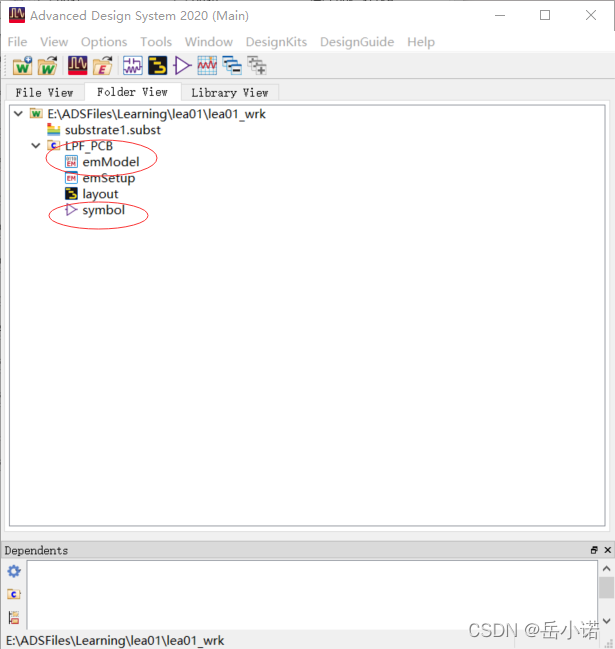
Task: Switch to the File View tab
Action: (x=44, y=92)
